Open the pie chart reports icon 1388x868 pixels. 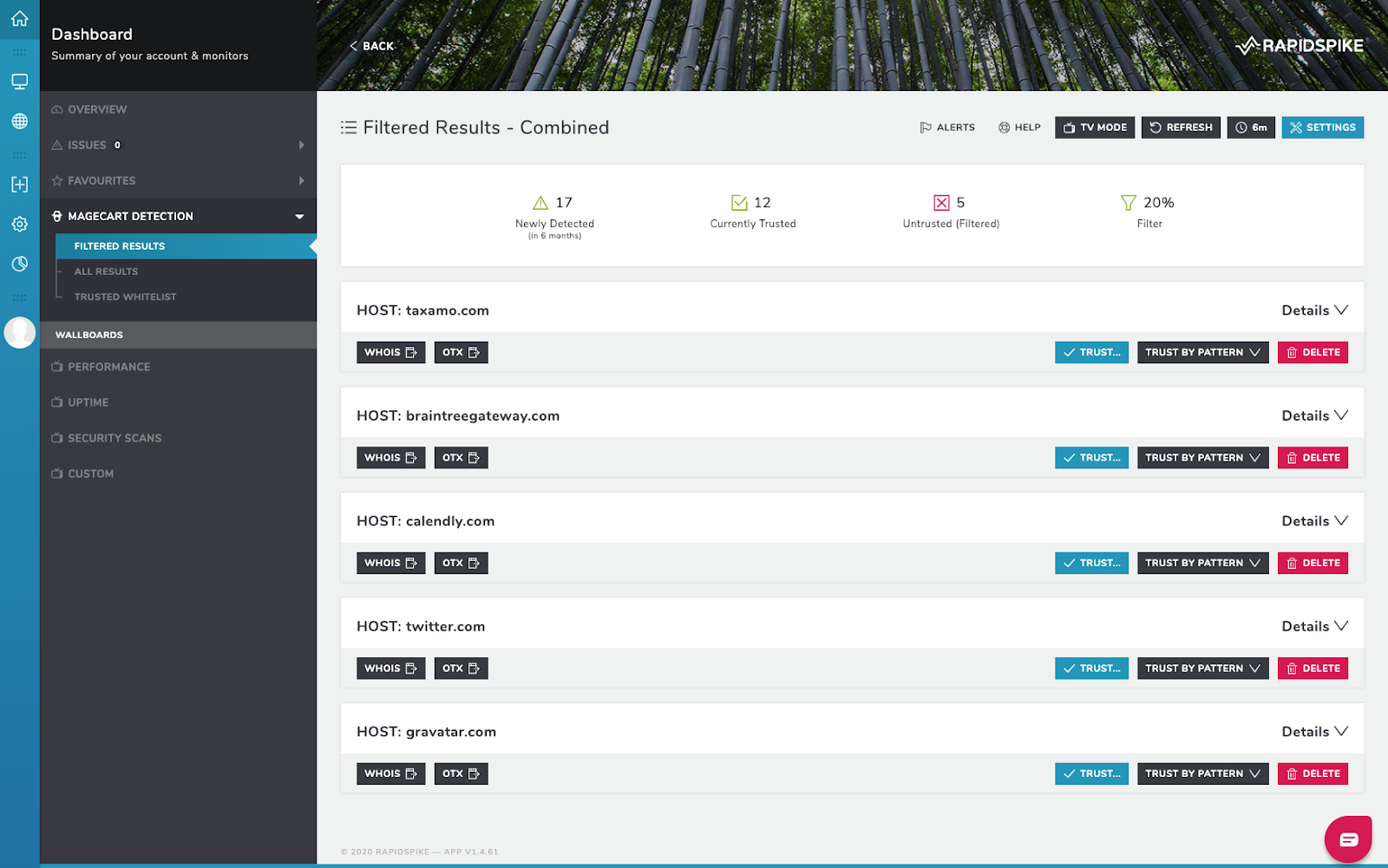[x=19, y=264]
